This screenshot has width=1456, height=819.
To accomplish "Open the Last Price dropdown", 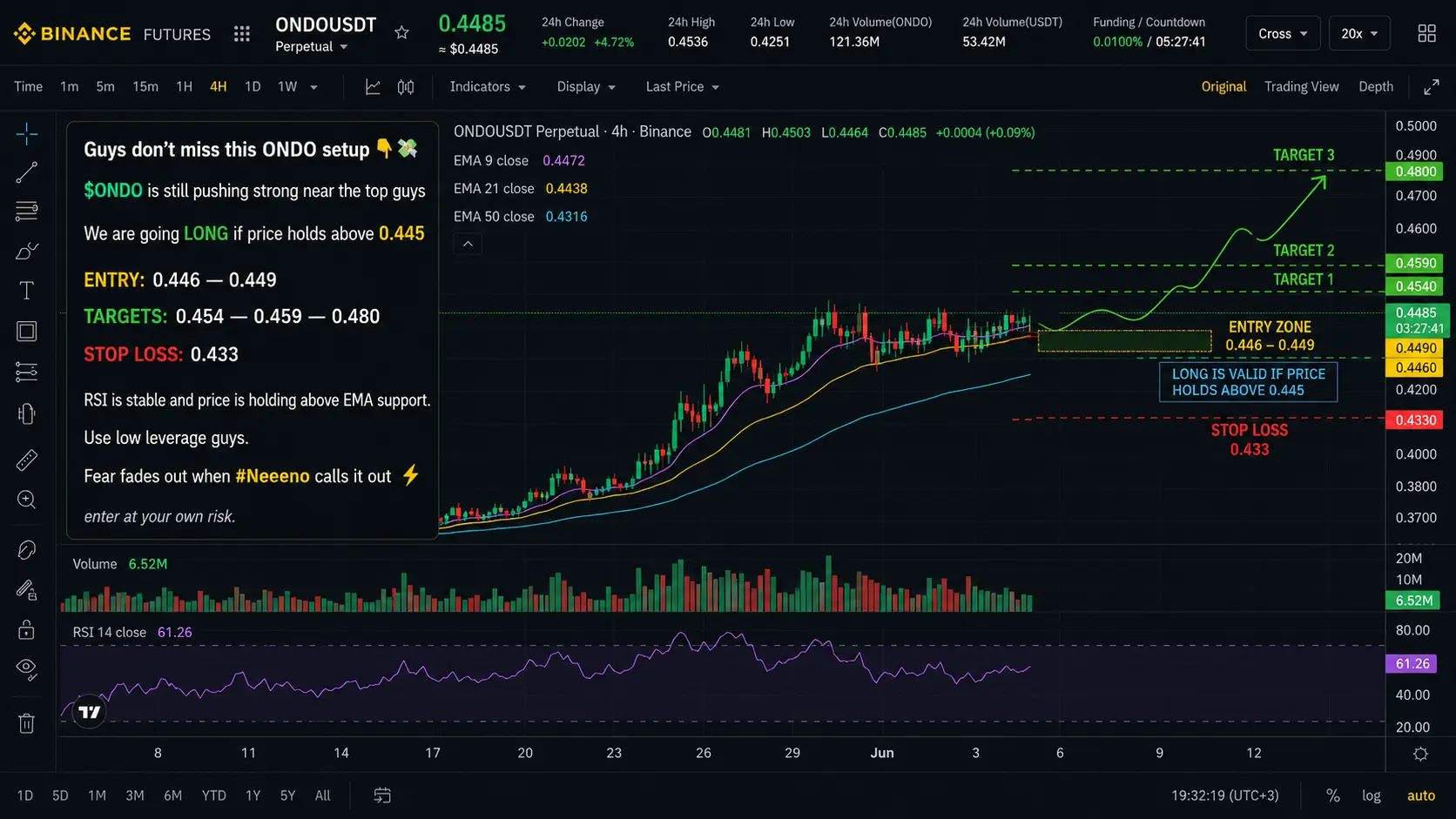I will (683, 87).
